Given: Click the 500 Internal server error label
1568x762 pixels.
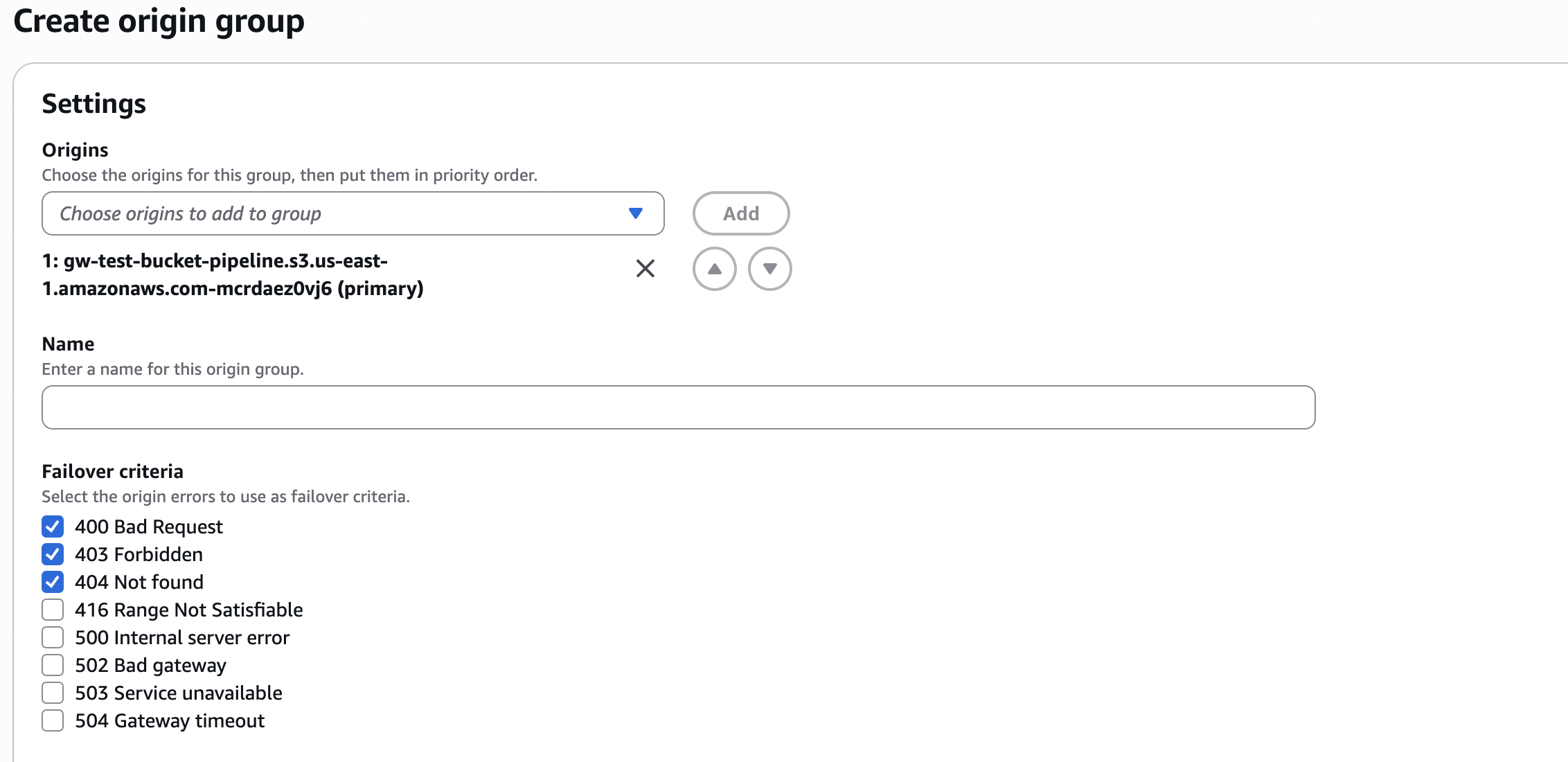Looking at the screenshot, I should pos(182,637).
